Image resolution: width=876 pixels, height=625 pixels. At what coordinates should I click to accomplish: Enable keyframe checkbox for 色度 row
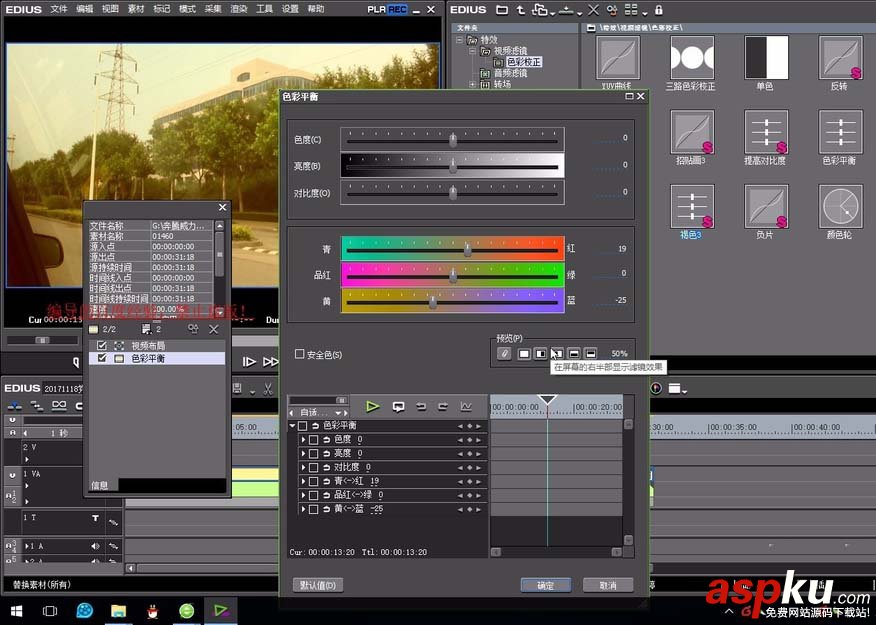[313, 440]
